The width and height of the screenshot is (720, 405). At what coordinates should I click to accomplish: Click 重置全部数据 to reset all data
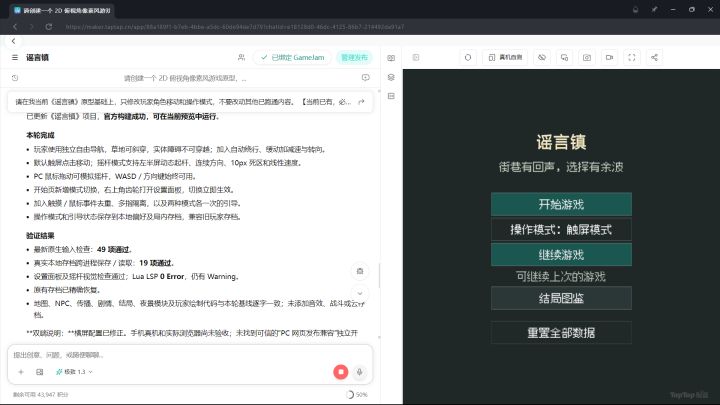tap(561, 332)
